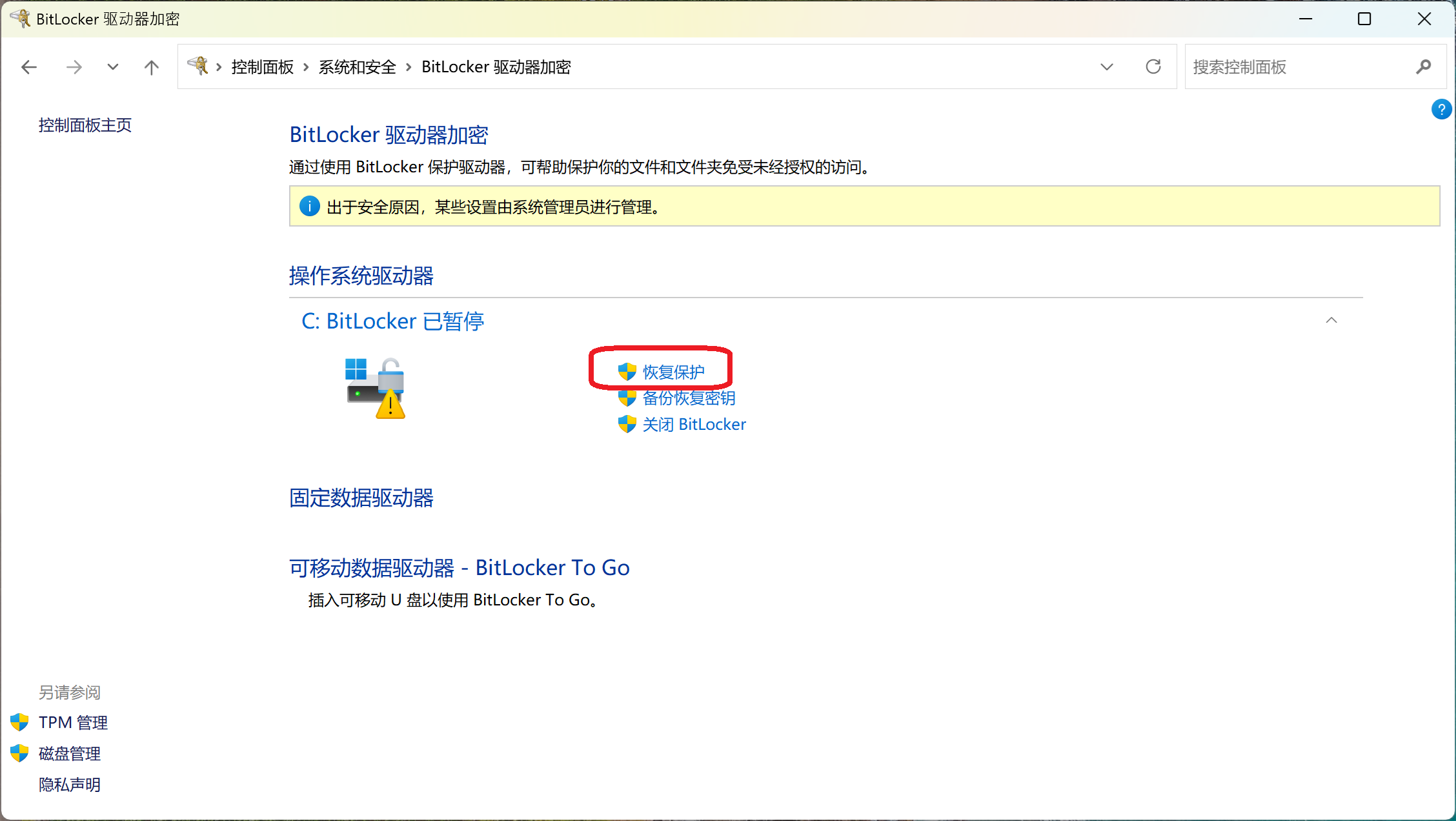Expand address bar history dropdown
The height and width of the screenshot is (821, 1456).
(x=1107, y=66)
